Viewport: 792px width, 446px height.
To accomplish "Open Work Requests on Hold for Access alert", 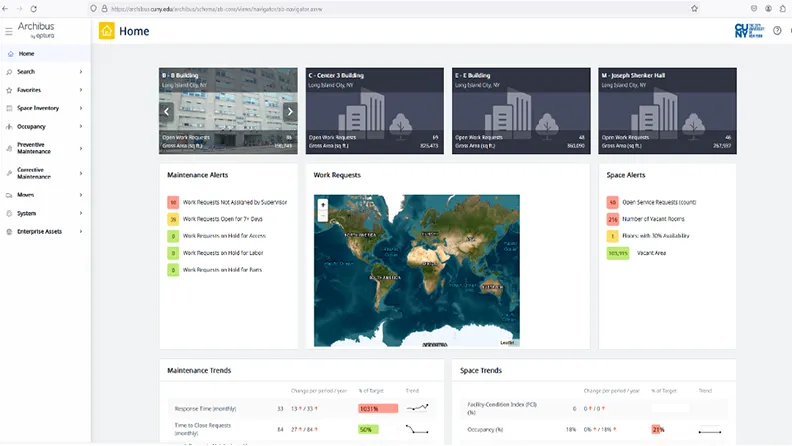I will [217, 236].
